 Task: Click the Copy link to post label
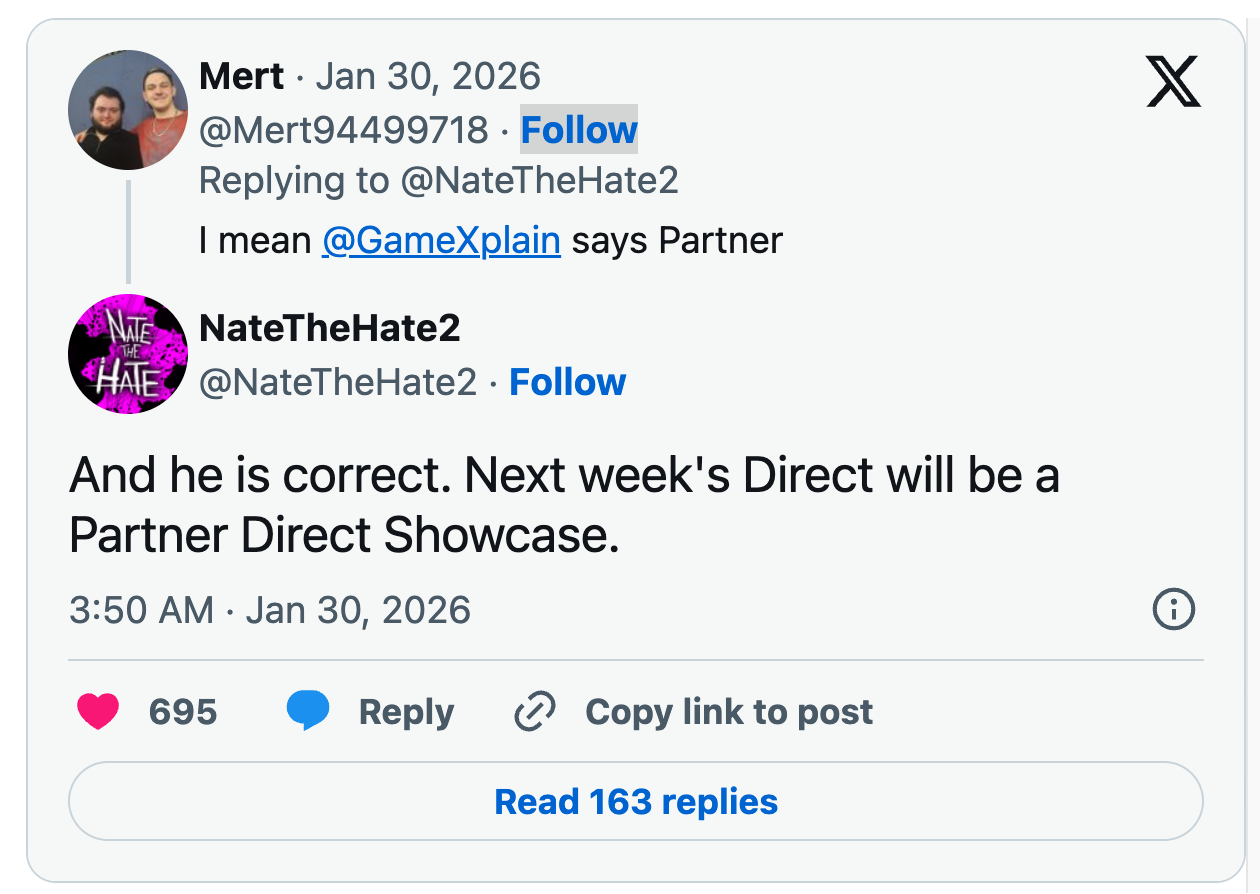[728, 712]
